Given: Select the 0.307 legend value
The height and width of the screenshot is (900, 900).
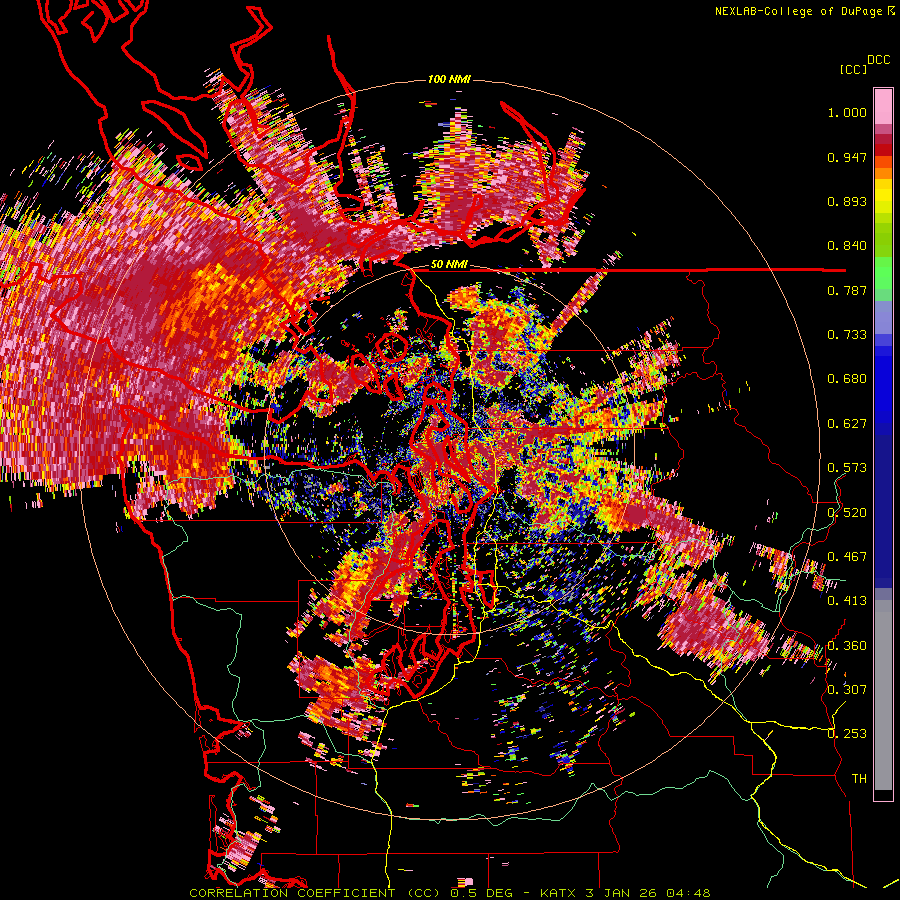Looking at the screenshot, I should pos(847,690).
